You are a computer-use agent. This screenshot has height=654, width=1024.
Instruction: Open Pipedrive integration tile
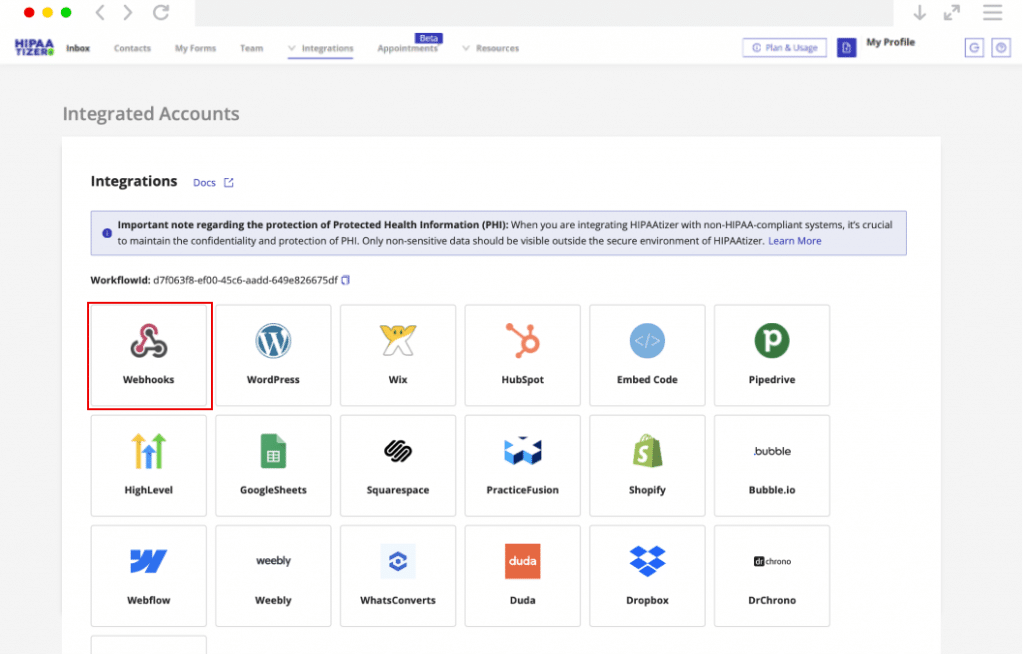(772, 355)
